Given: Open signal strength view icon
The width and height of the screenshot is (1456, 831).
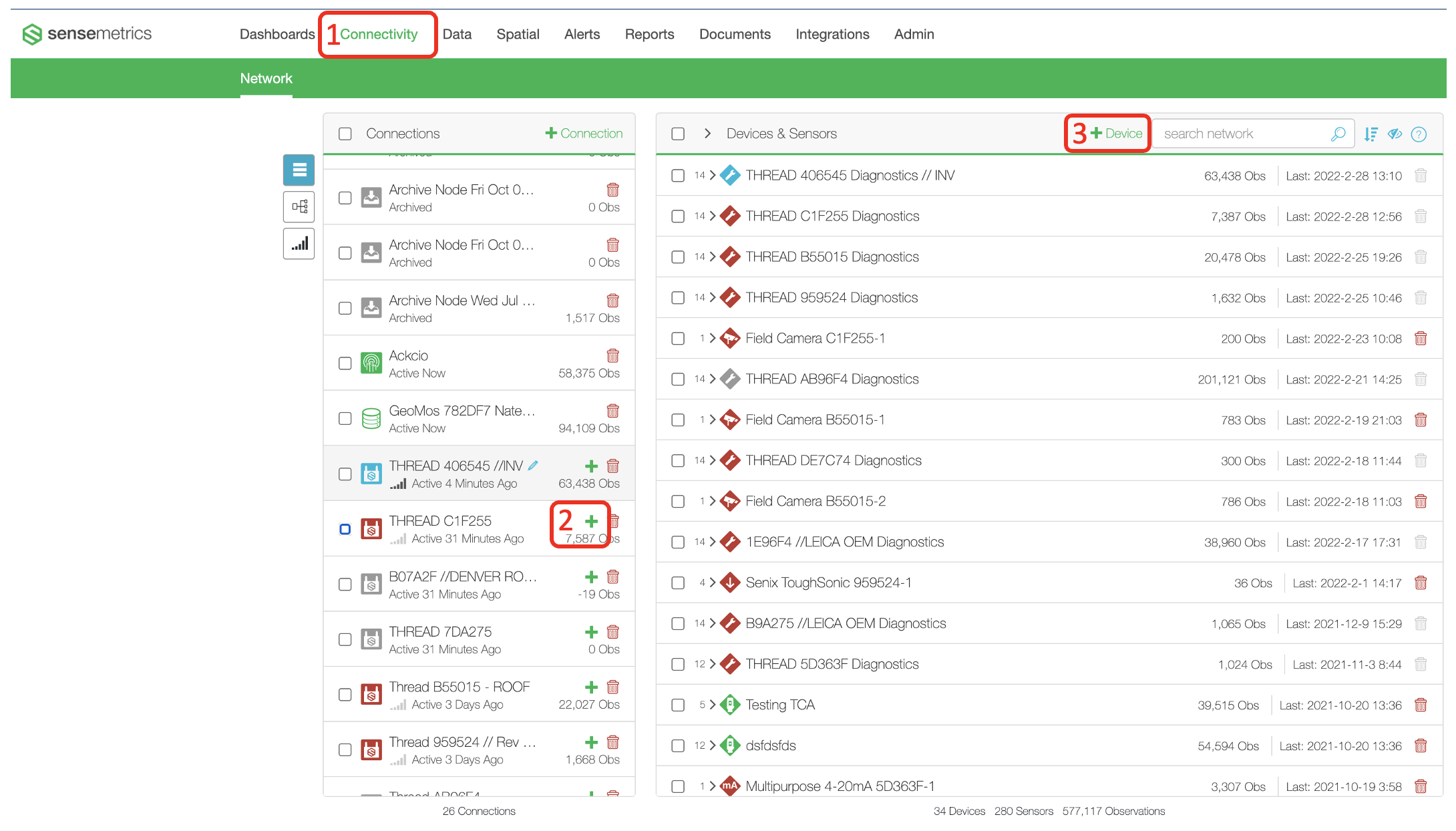Looking at the screenshot, I should [299, 244].
